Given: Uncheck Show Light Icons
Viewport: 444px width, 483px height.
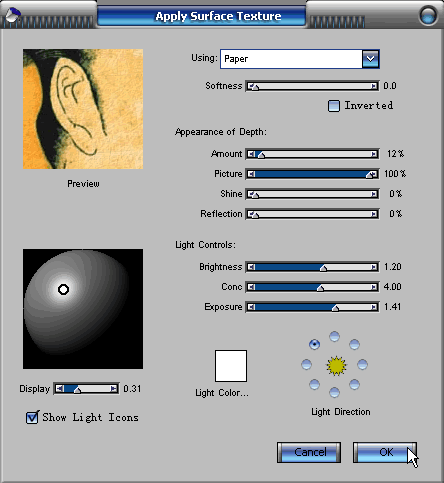Looking at the screenshot, I should coord(32,417).
